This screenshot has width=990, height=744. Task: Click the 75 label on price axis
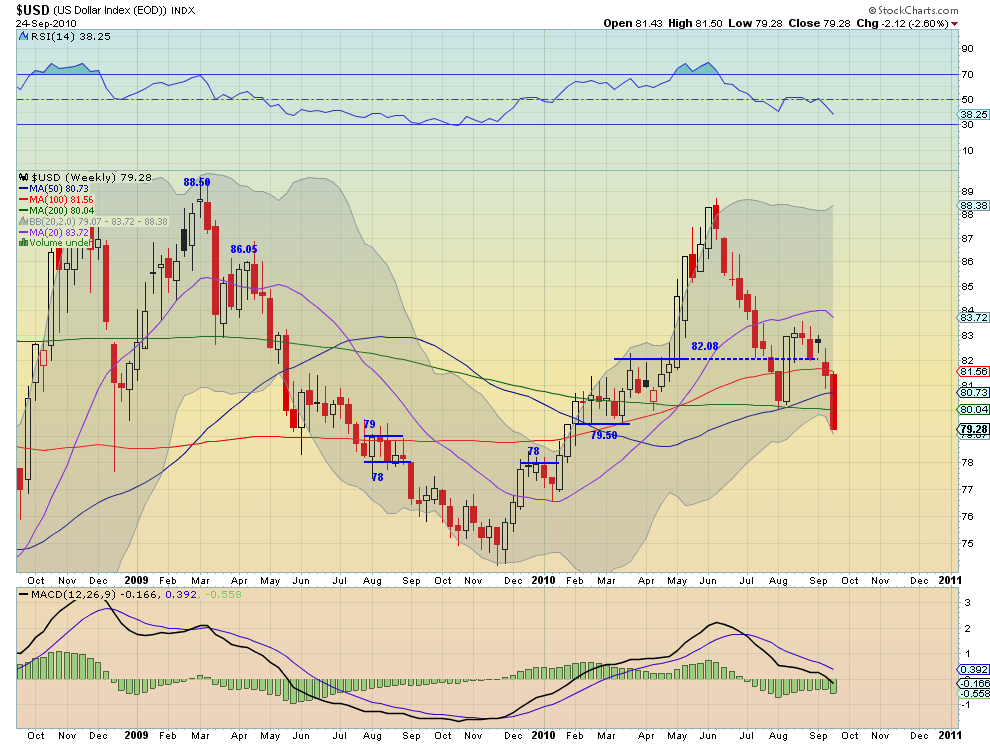[967, 543]
